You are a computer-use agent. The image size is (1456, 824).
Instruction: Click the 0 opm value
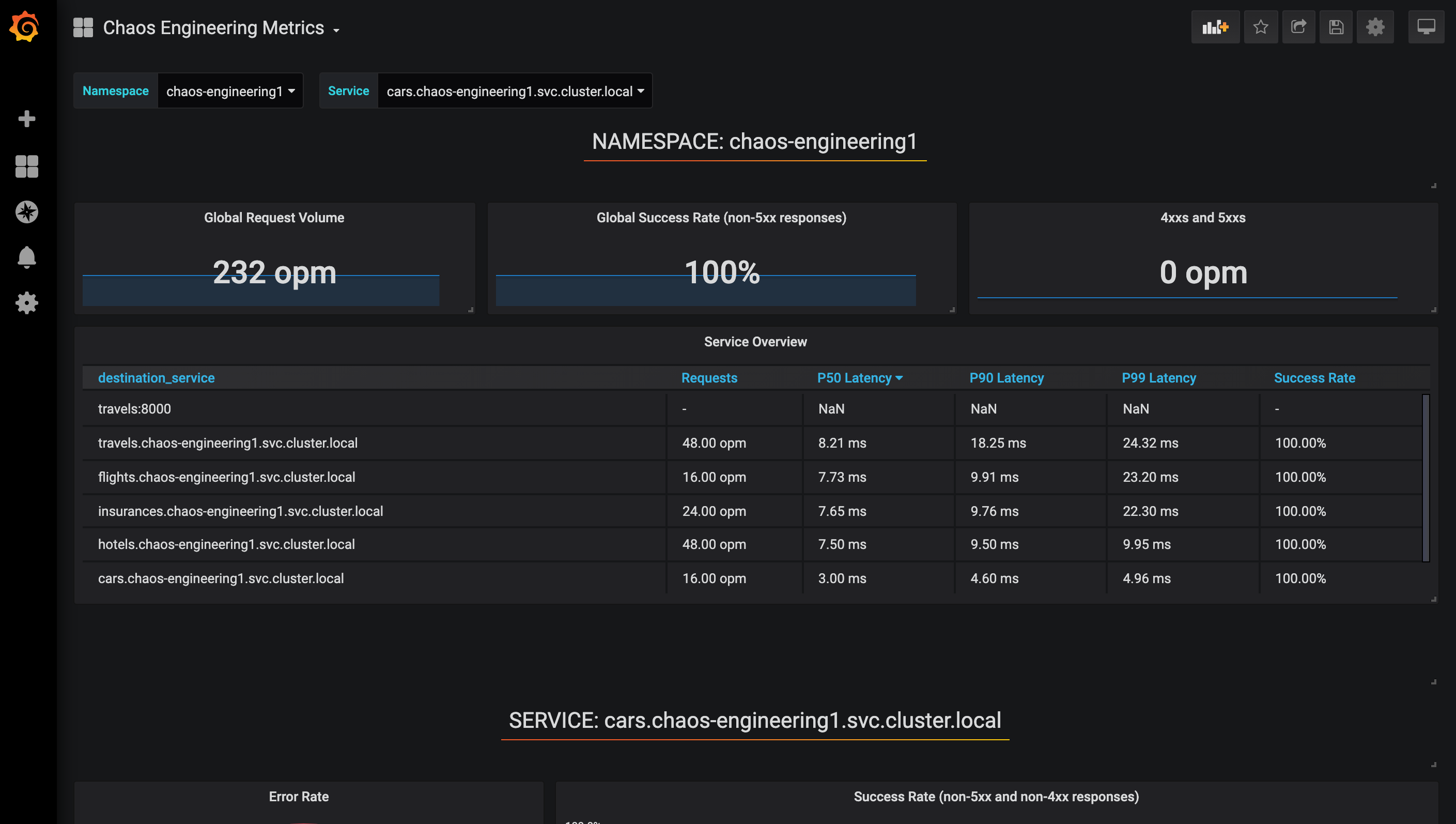[x=1203, y=272]
